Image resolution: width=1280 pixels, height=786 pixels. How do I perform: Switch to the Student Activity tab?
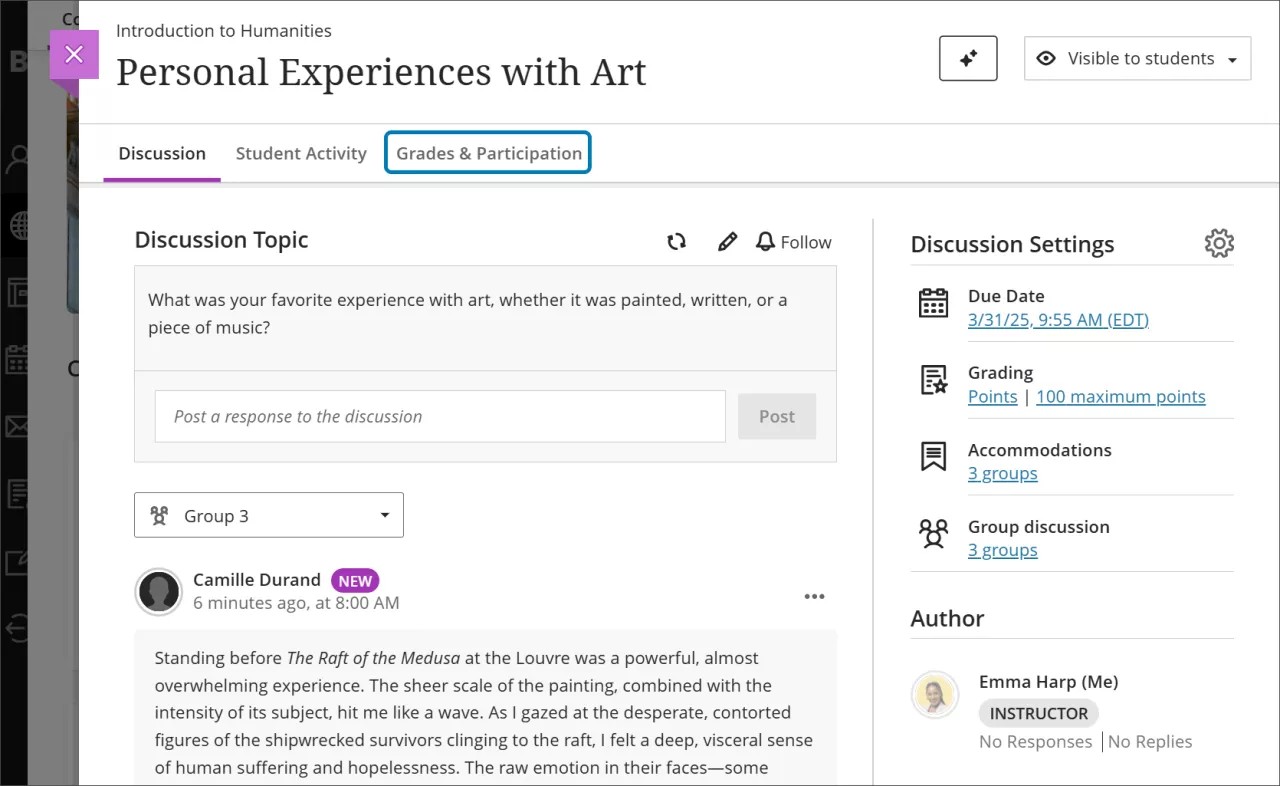(301, 153)
